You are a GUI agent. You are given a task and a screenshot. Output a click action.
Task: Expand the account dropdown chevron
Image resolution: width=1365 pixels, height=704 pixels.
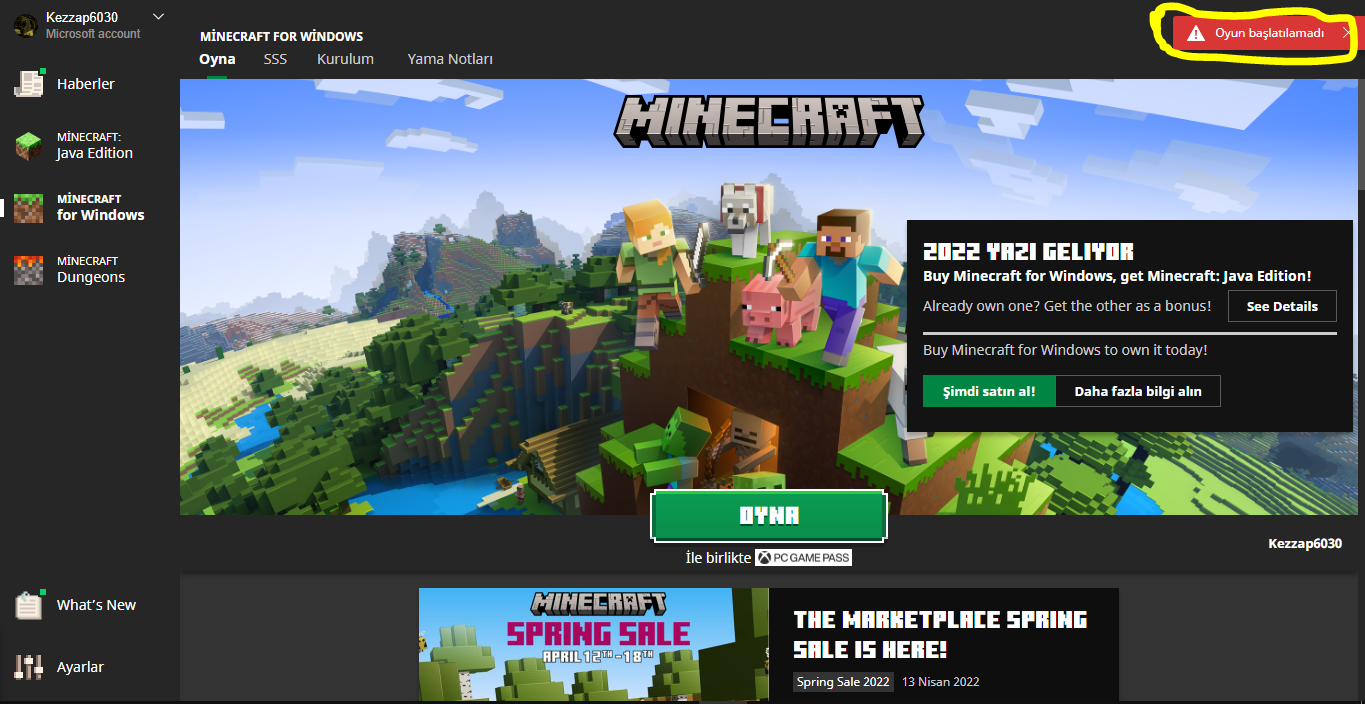158,16
